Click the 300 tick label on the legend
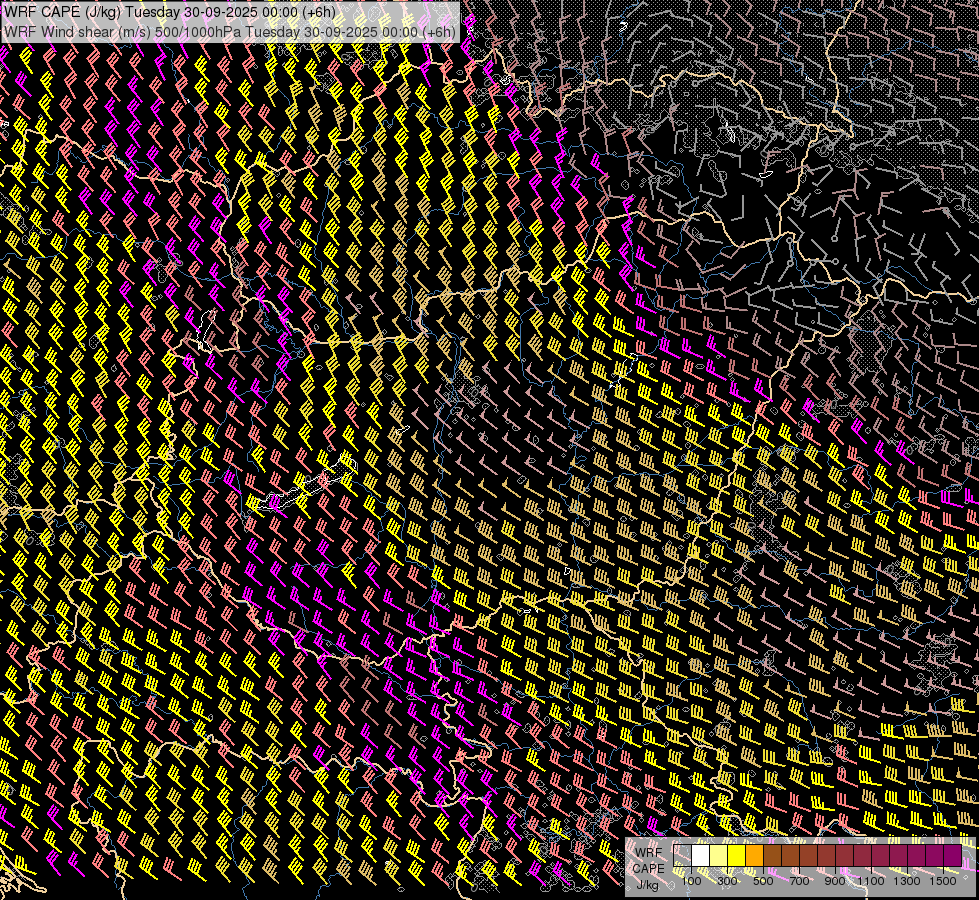979x900 pixels. (x=727, y=881)
